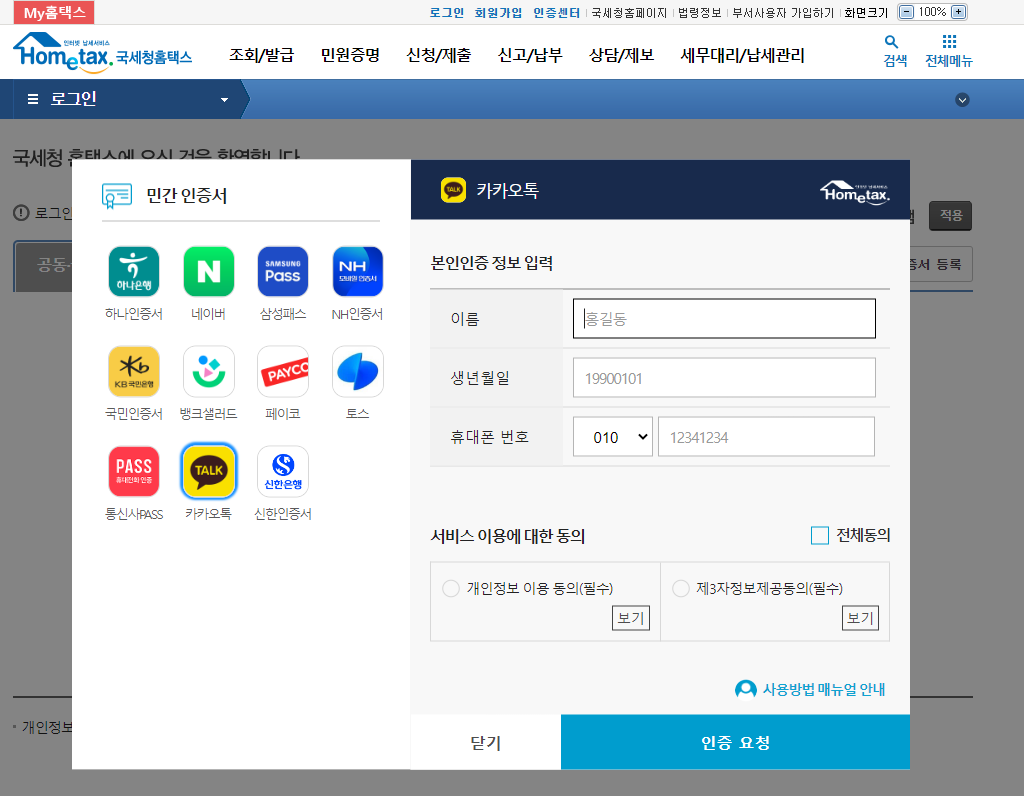Expand the blue bar chevron on the right
The image size is (1024, 796).
coord(962,99)
